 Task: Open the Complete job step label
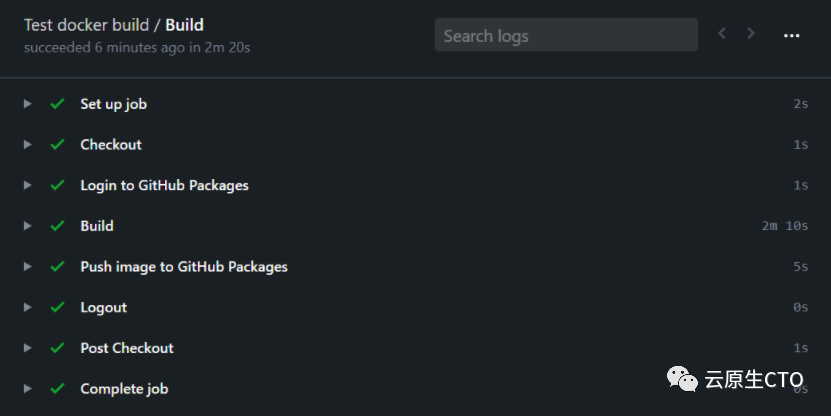[x=124, y=389]
